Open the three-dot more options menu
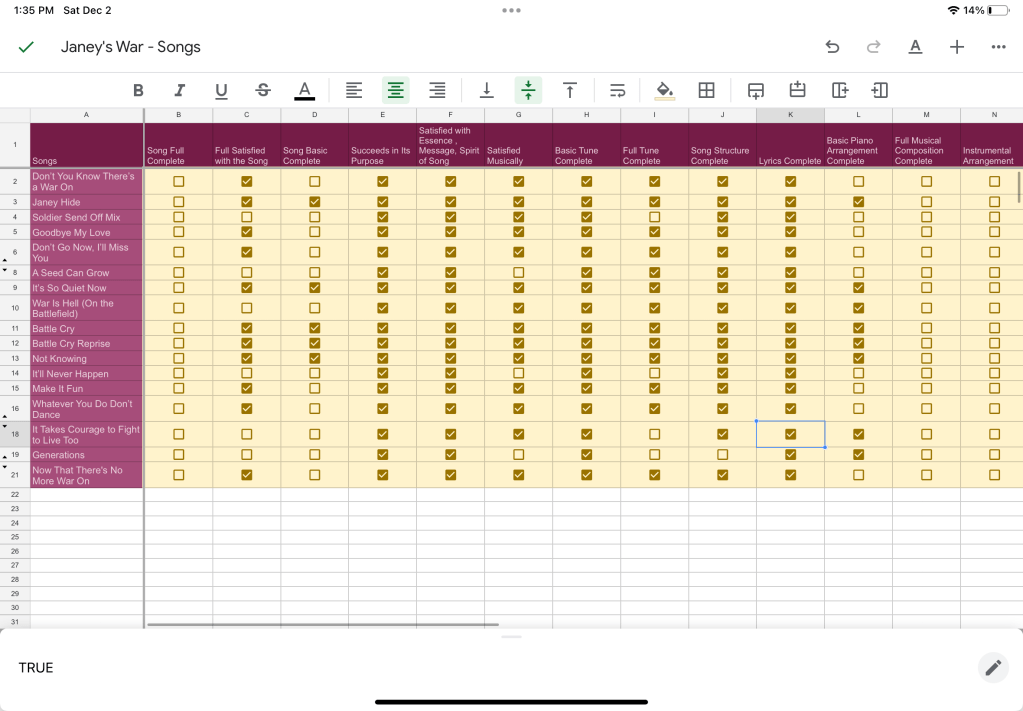Viewport: 1023px width, 711px height. pos(998,47)
